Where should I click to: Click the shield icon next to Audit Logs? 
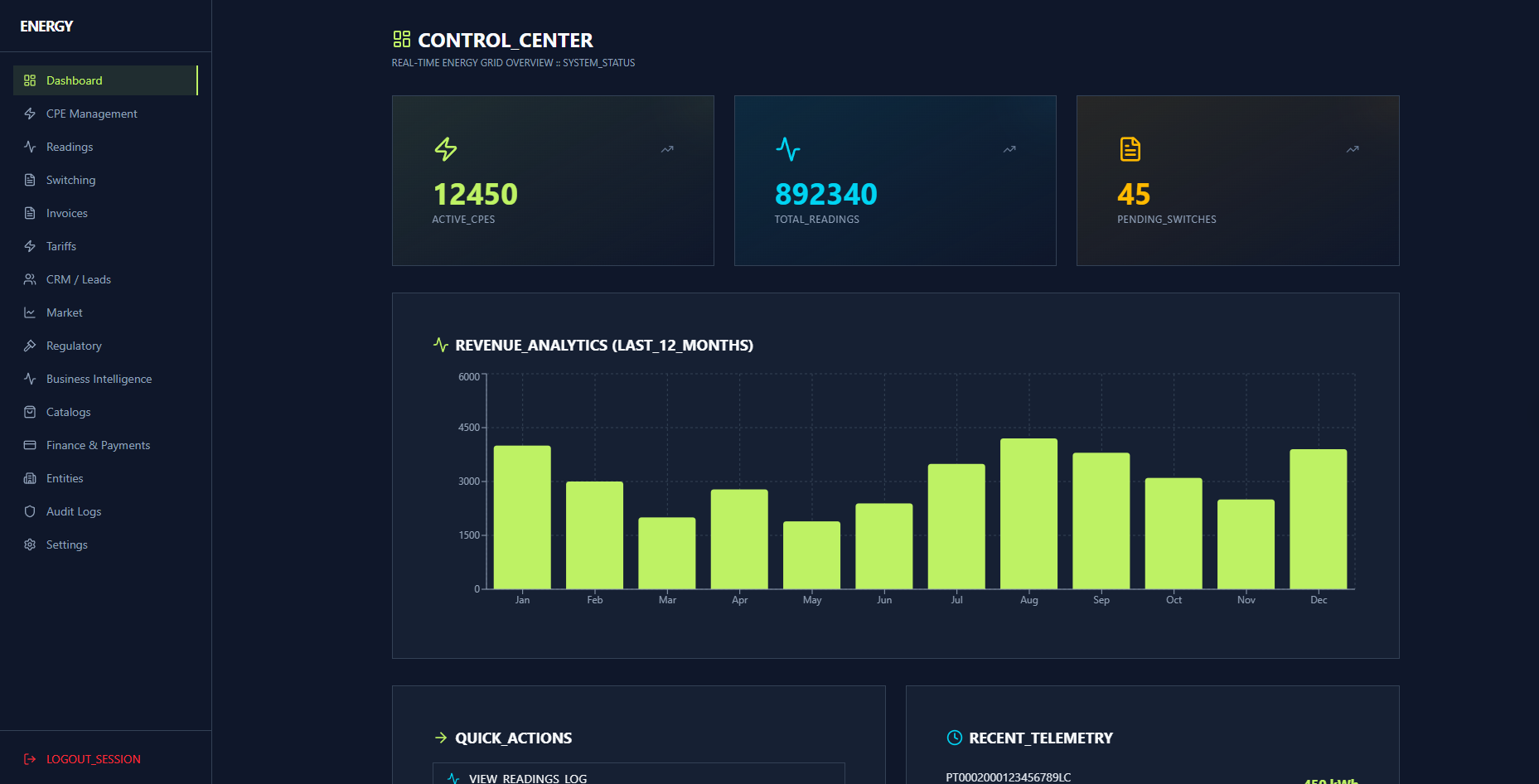(x=30, y=511)
